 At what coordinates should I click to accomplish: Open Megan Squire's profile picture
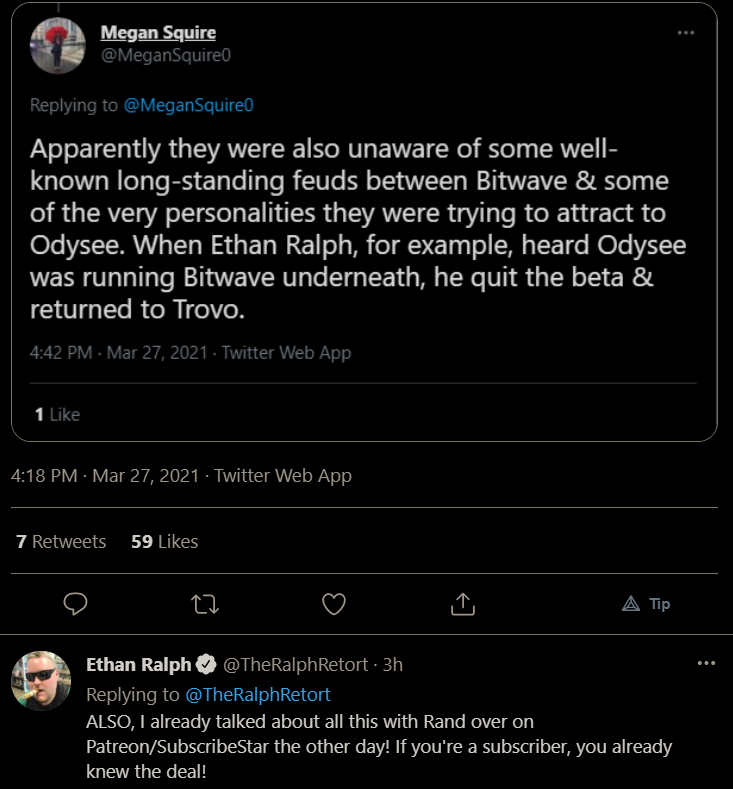pos(58,46)
